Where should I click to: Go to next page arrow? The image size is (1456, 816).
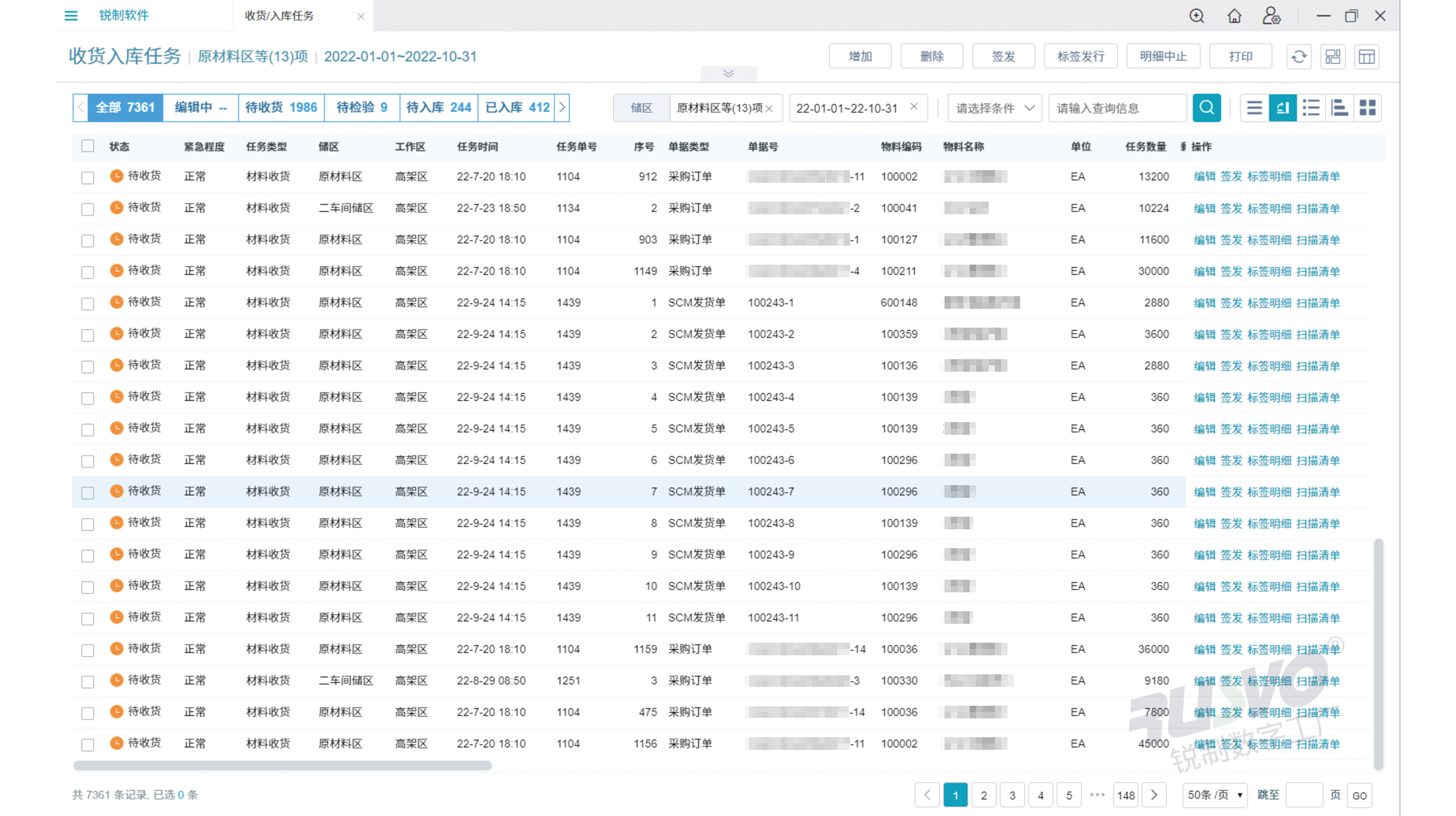pos(1154,795)
